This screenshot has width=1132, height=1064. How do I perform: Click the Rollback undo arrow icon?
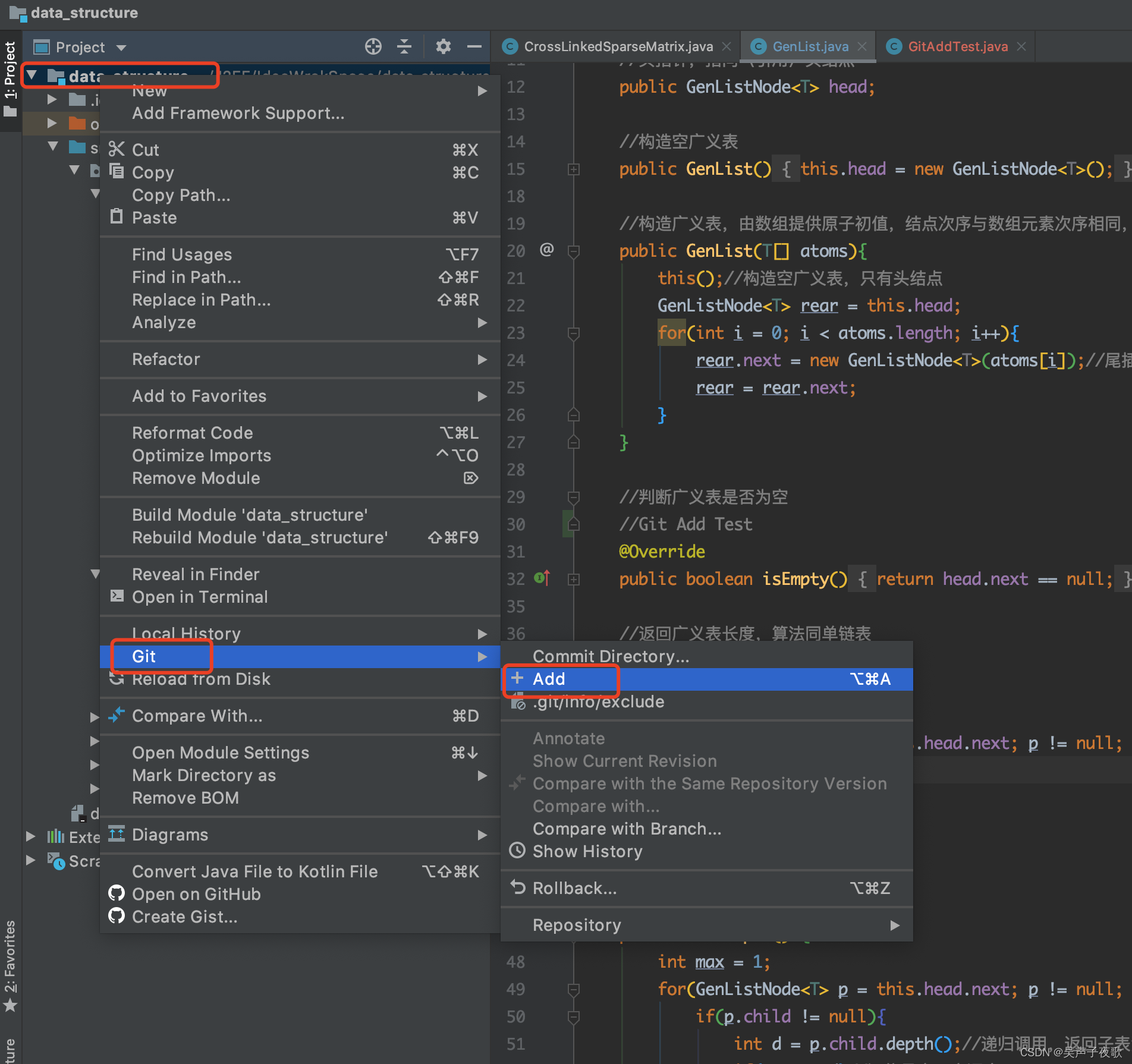click(518, 887)
